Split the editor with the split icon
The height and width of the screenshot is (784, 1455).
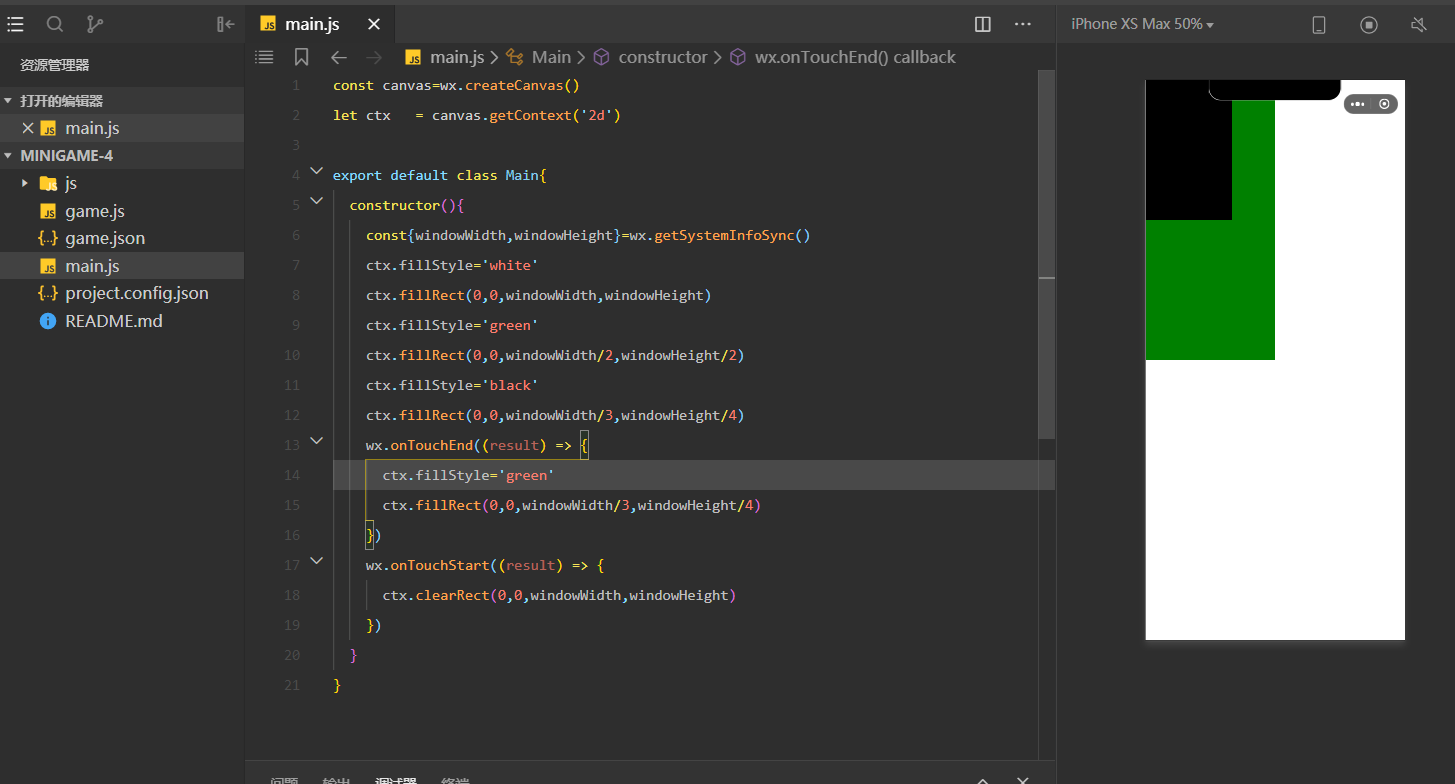pyautogui.click(x=983, y=24)
